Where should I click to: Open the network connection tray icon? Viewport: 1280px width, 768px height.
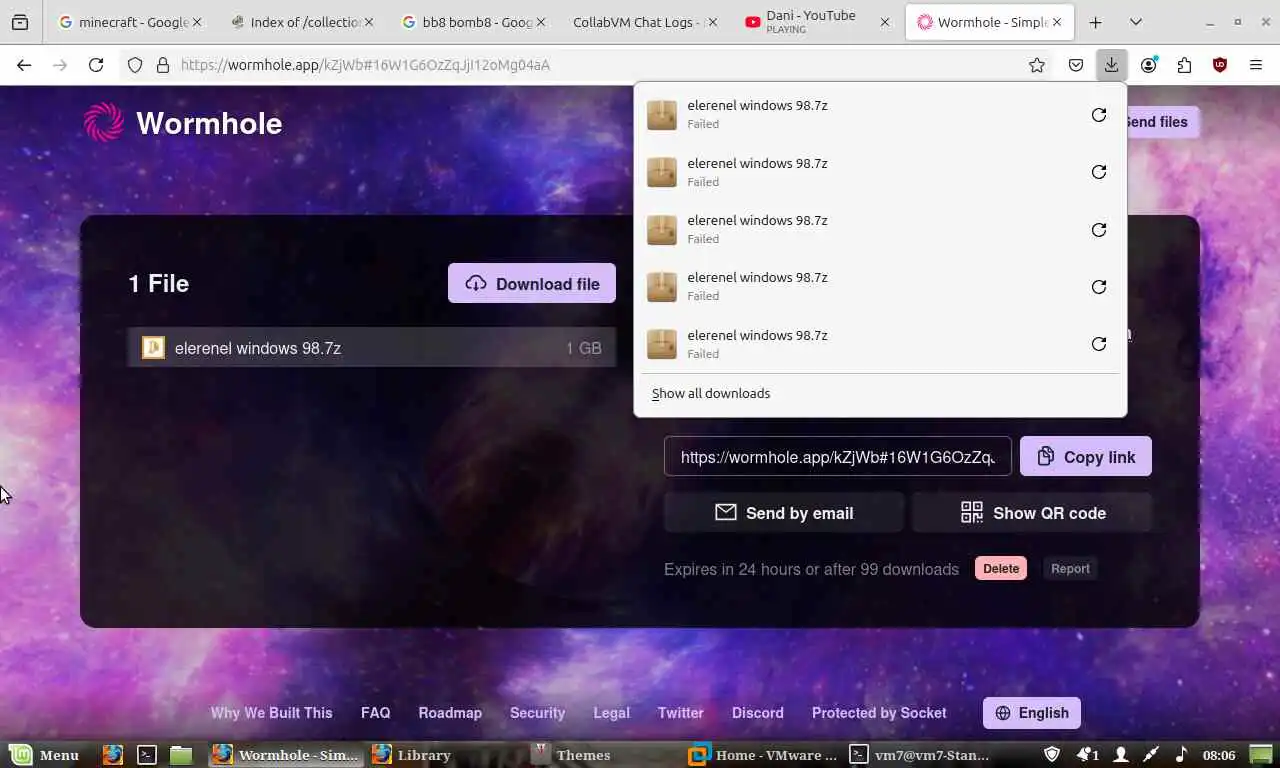coord(1151,755)
